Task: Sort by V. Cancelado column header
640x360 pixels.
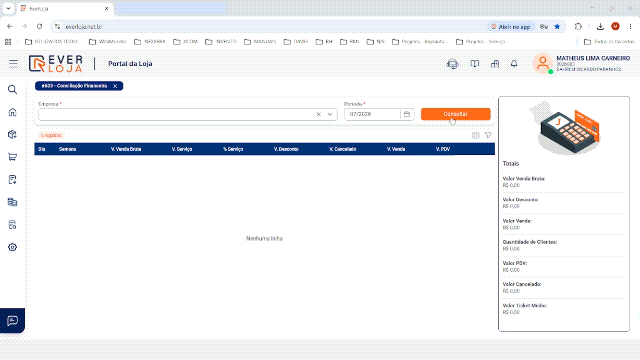Action: coord(342,149)
